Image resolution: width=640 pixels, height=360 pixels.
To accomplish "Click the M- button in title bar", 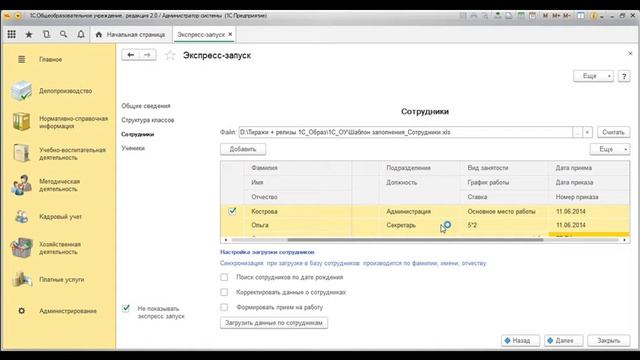I will click(x=567, y=16).
